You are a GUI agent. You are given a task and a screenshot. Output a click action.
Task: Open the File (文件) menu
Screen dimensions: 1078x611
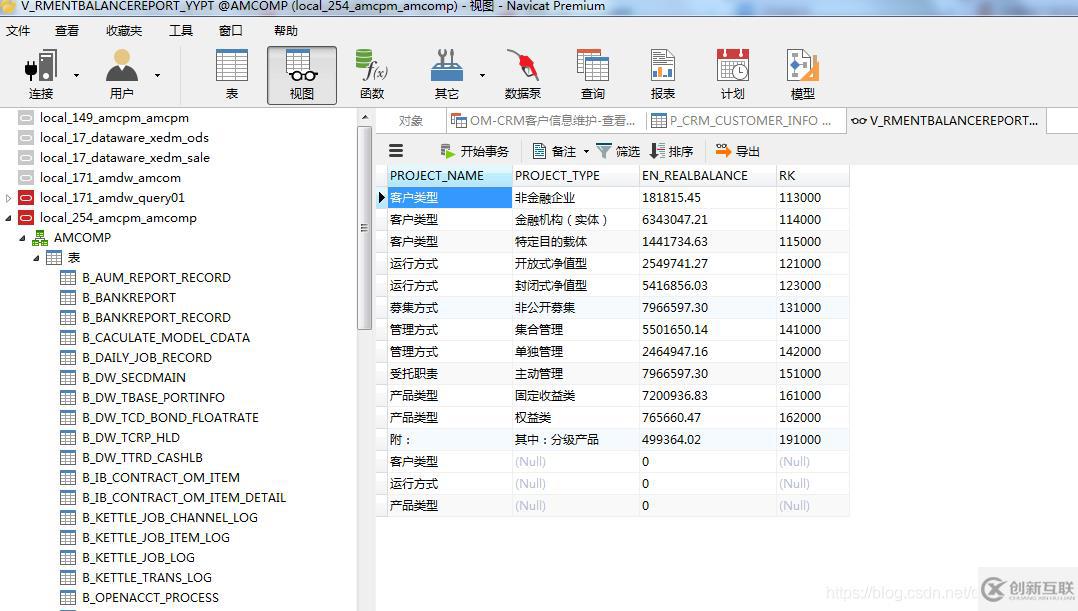tap(18, 31)
